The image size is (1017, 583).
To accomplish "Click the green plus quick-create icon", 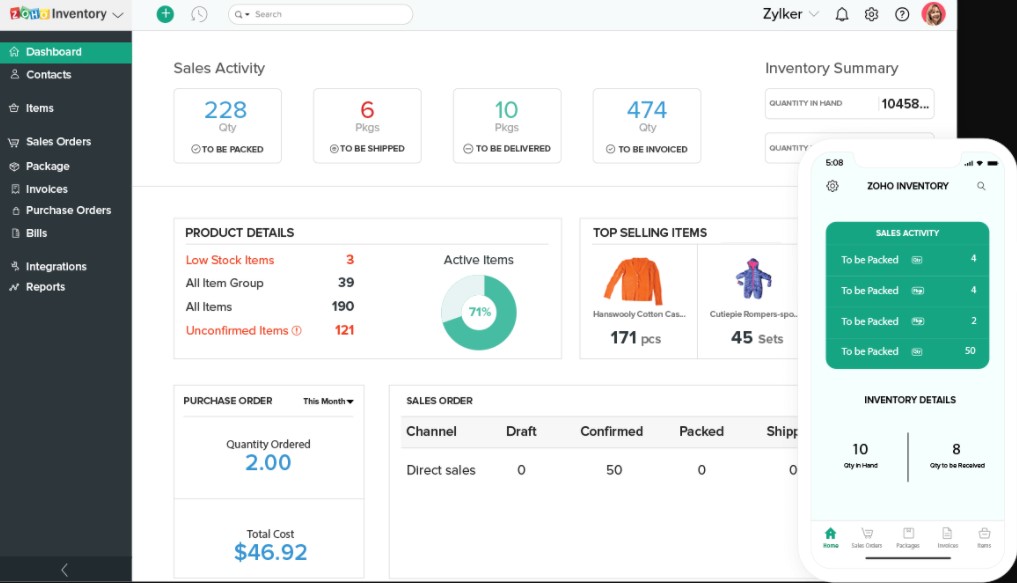I will click(165, 14).
